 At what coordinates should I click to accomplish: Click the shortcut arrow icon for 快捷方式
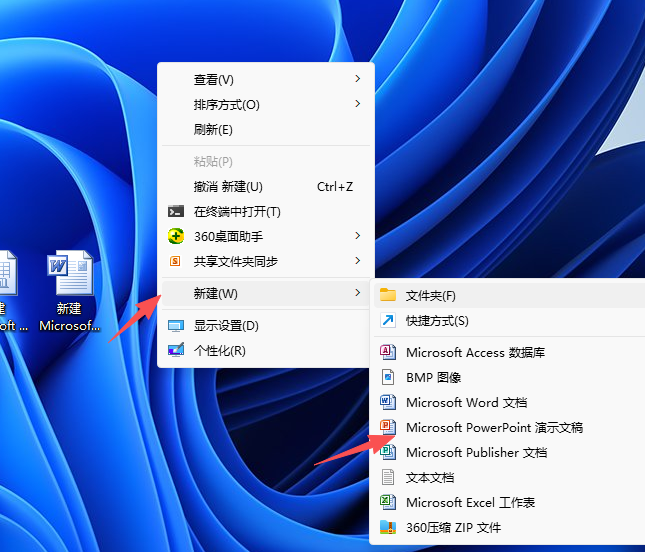388,320
